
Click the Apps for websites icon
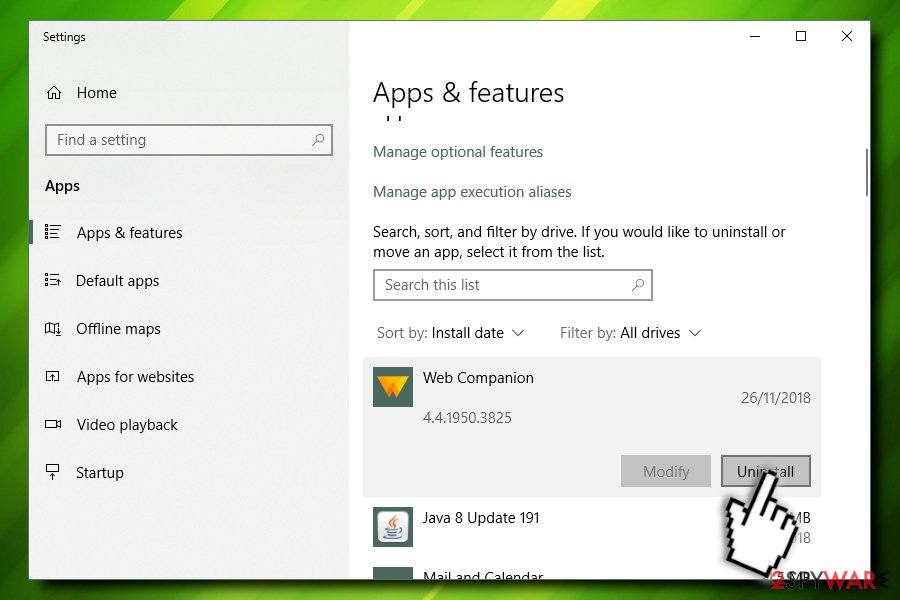tap(53, 377)
